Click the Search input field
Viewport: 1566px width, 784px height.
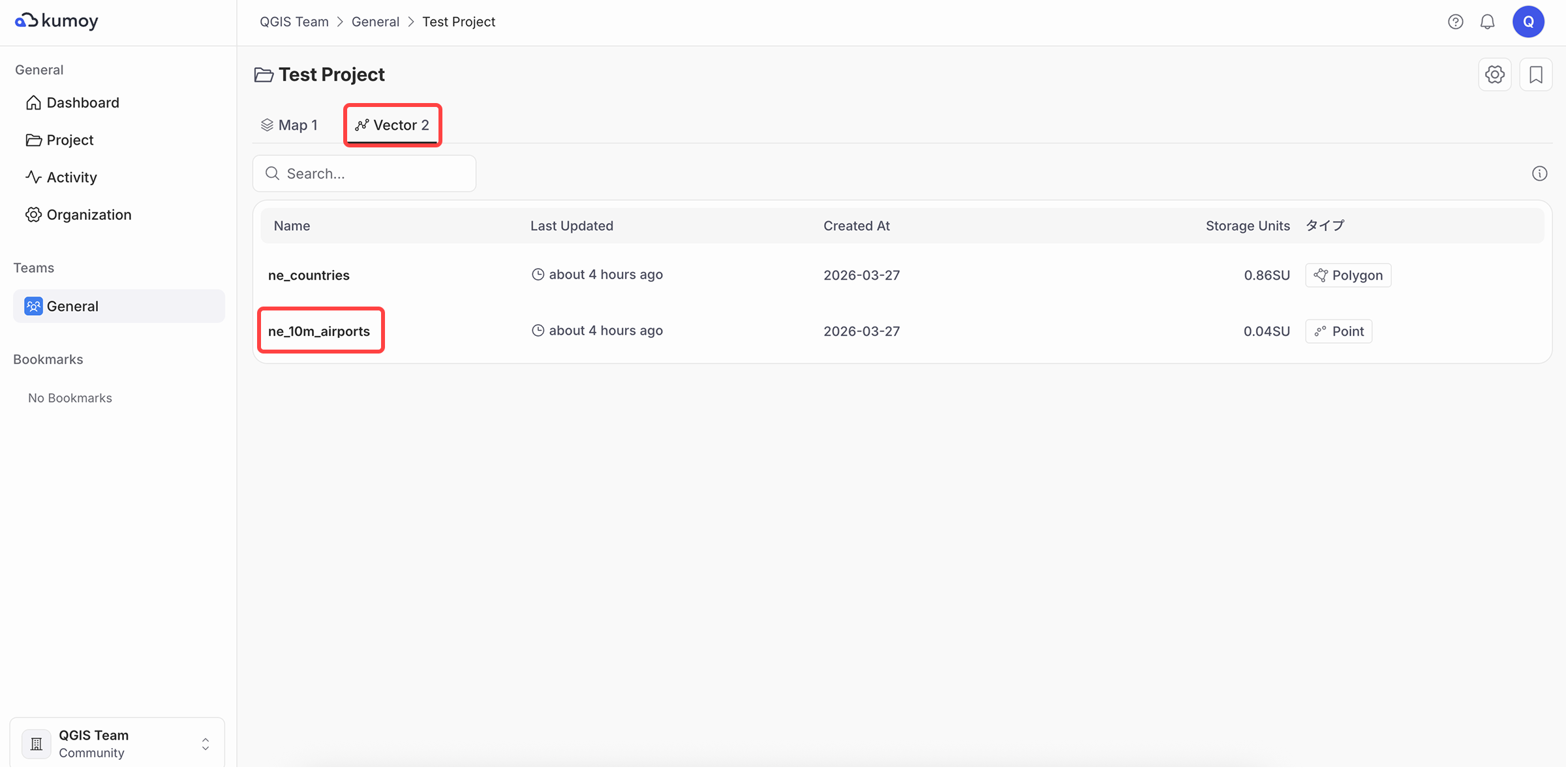(364, 173)
